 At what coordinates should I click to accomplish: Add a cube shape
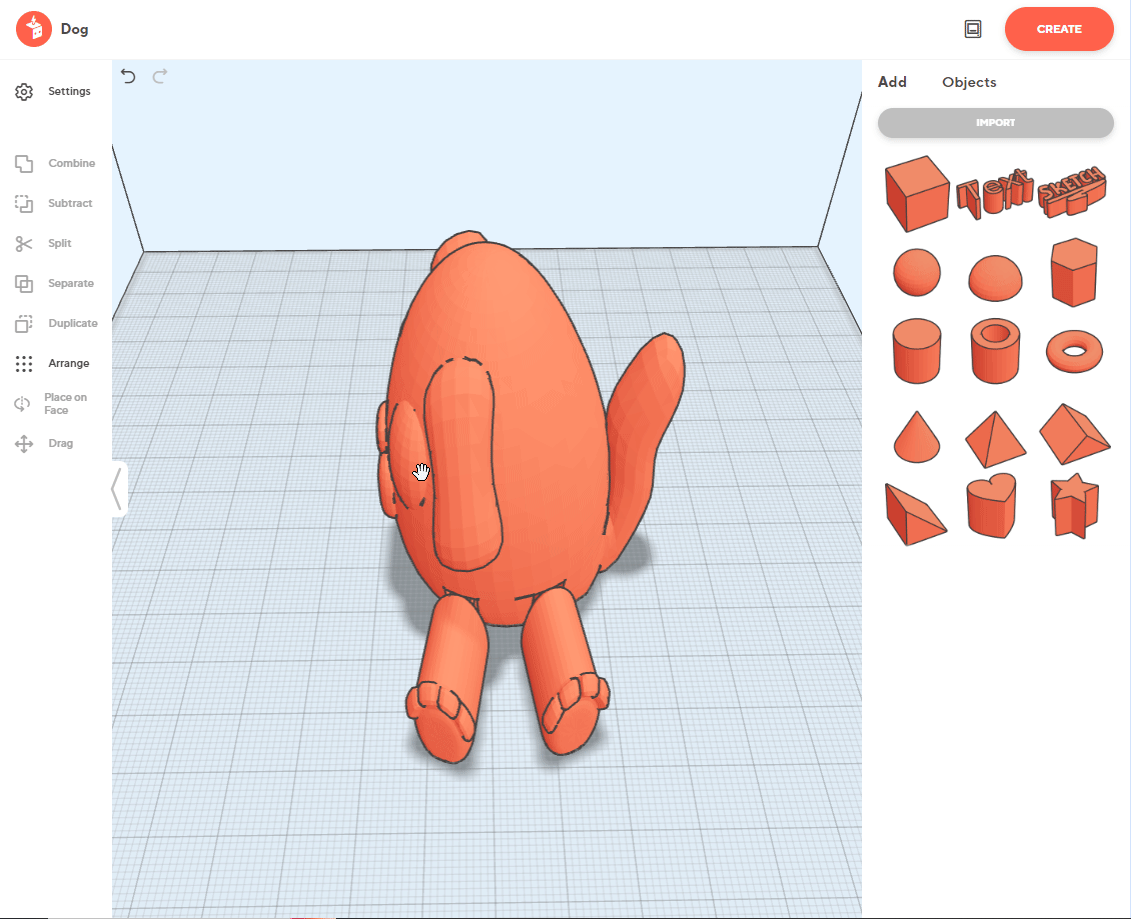[x=915, y=192]
